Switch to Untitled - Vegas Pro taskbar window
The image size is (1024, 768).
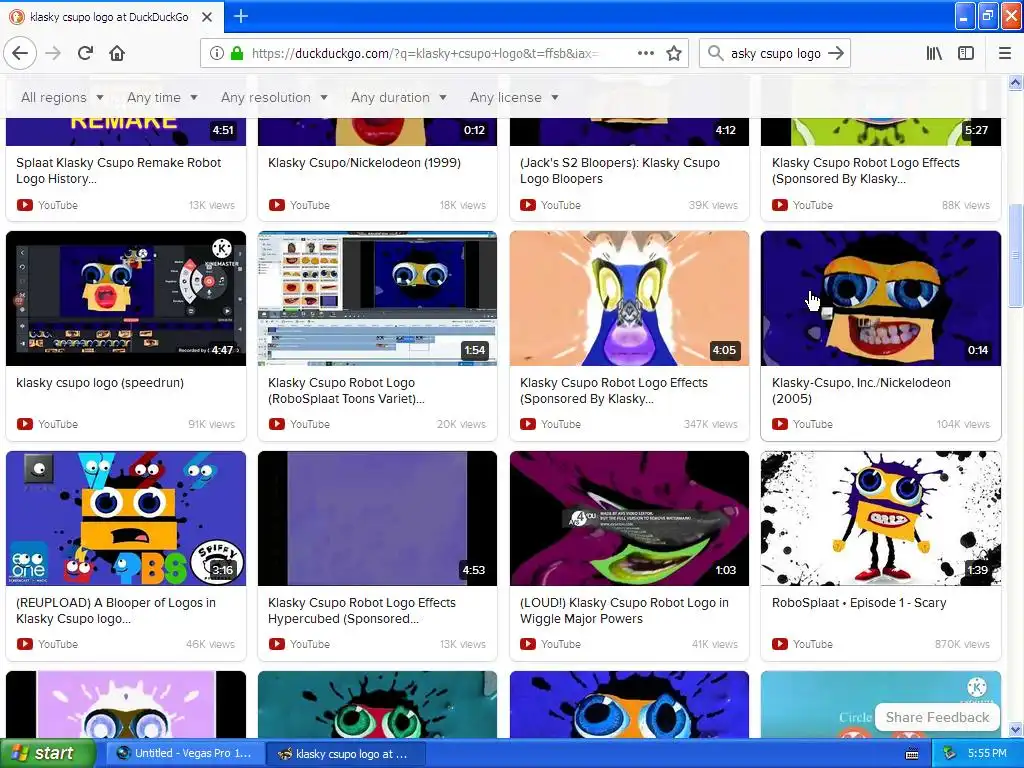(184, 754)
